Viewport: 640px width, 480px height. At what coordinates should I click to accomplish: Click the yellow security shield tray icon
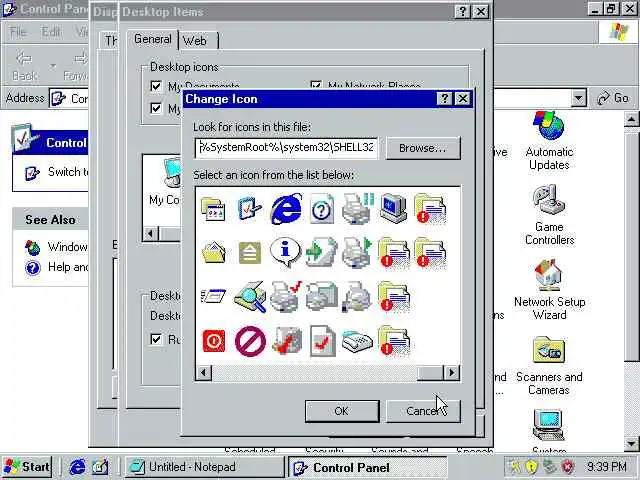coord(531,466)
